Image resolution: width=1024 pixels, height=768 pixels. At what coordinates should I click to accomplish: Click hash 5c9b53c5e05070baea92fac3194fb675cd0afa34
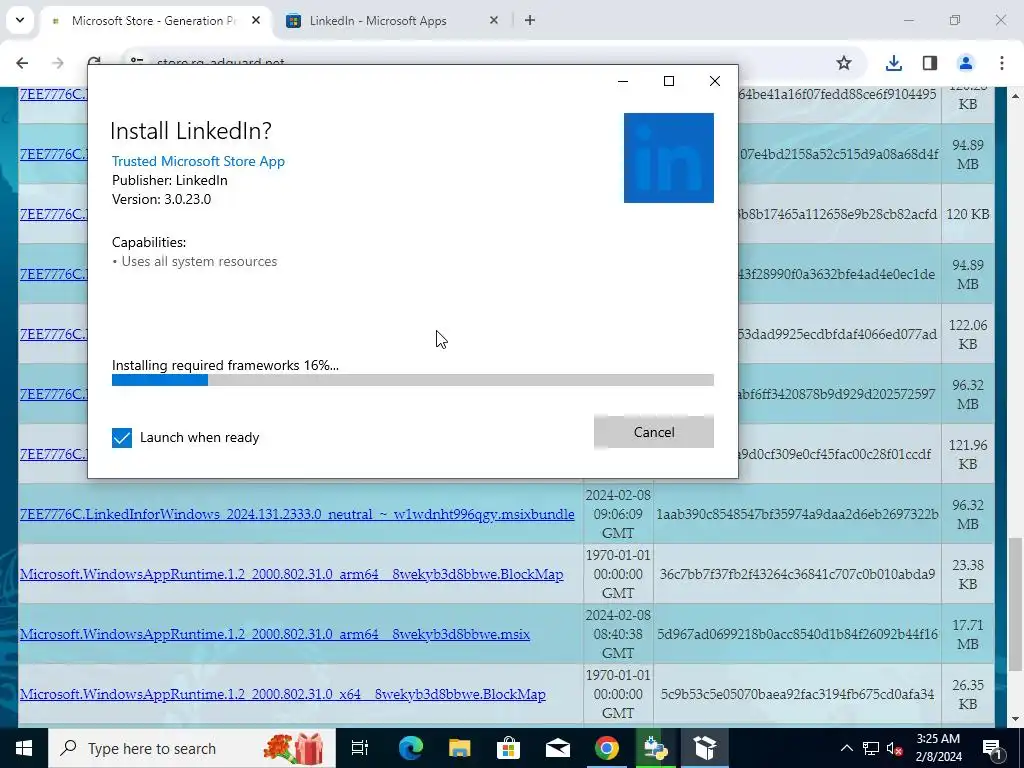pos(797,695)
